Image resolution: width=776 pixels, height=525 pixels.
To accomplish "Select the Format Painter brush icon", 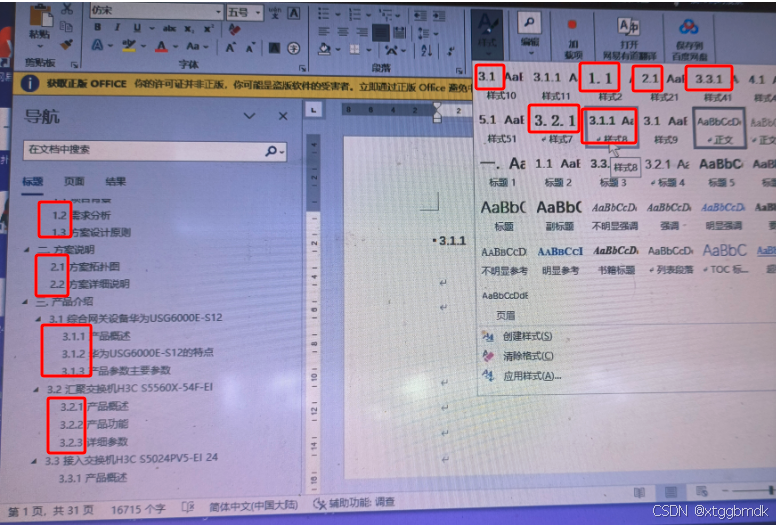I will (x=66, y=45).
